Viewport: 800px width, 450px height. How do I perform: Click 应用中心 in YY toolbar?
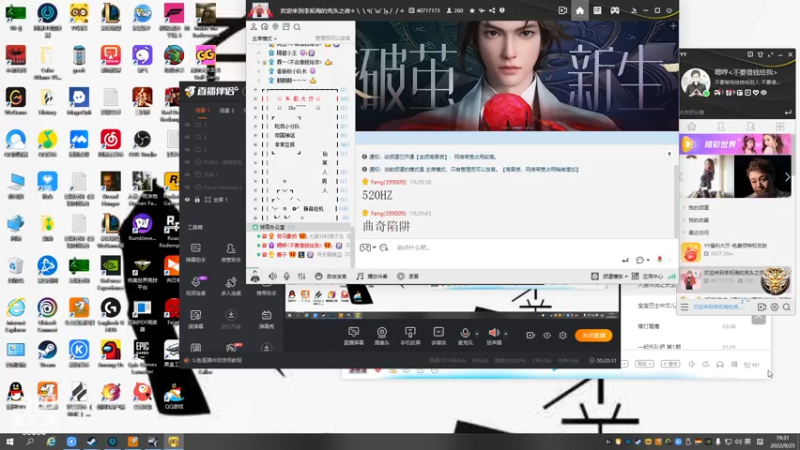pyautogui.click(x=648, y=276)
